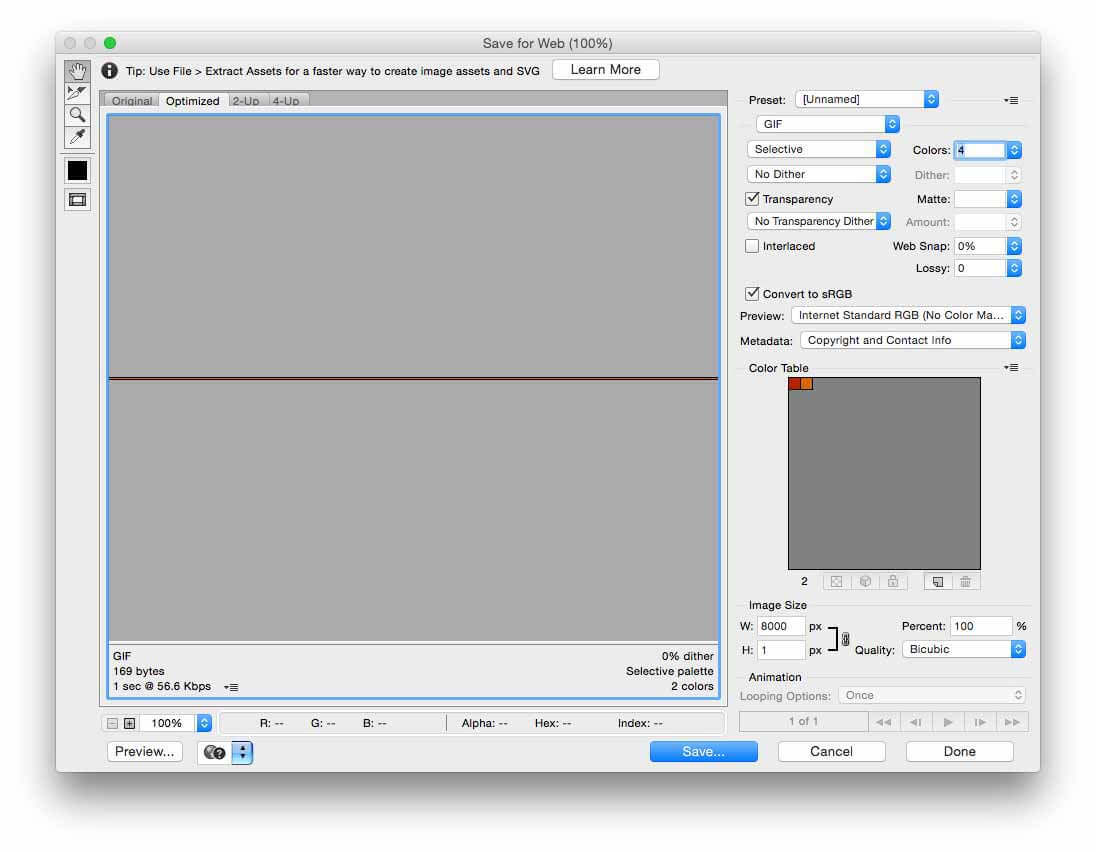
Task: Open the Optimize panel flyout menu
Action: click(x=1011, y=101)
